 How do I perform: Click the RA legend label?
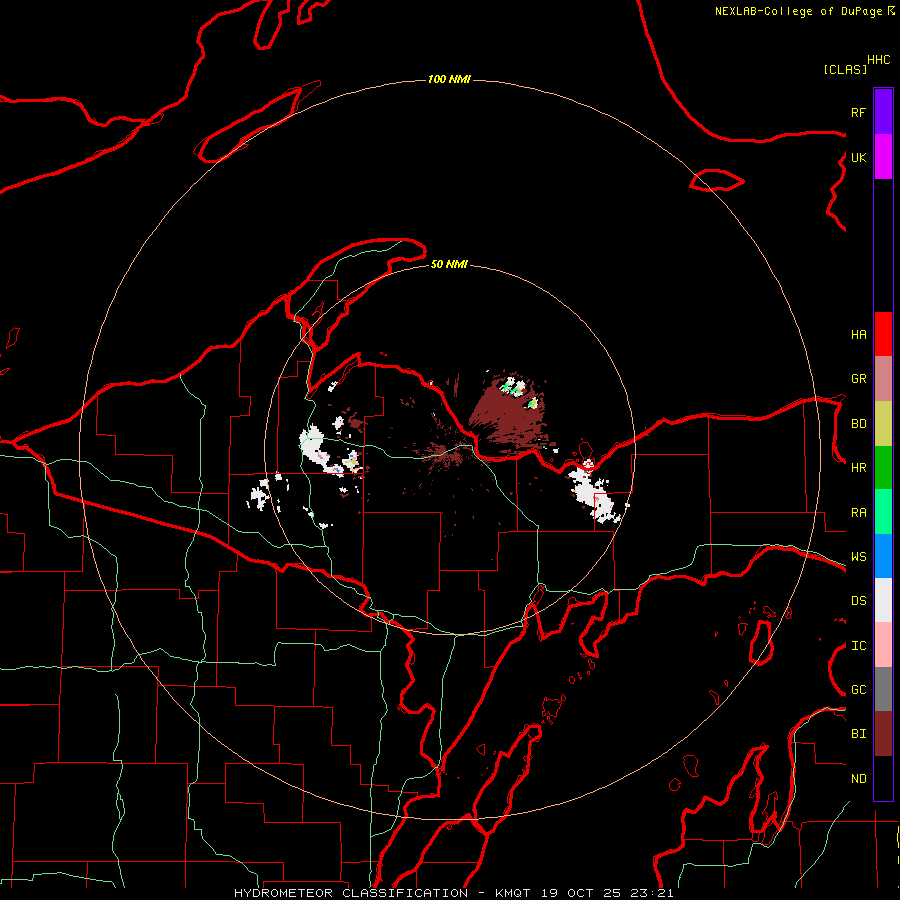(858, 513)
